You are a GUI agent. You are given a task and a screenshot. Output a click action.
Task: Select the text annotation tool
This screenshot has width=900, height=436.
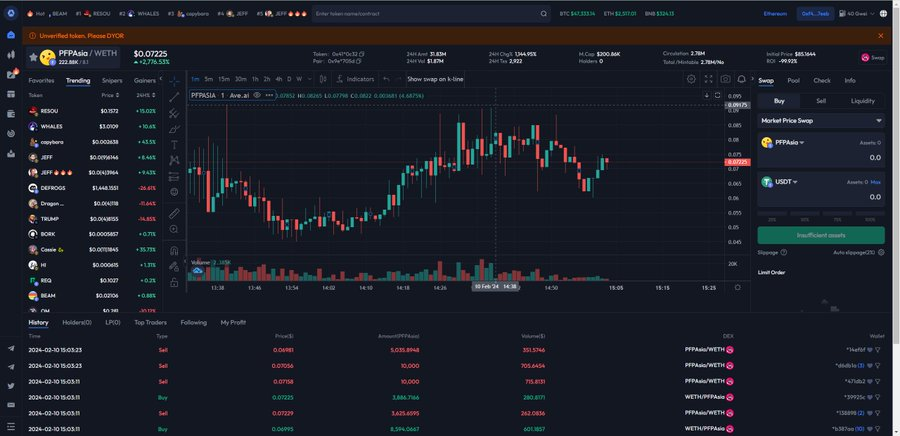[x=174, y=145]
